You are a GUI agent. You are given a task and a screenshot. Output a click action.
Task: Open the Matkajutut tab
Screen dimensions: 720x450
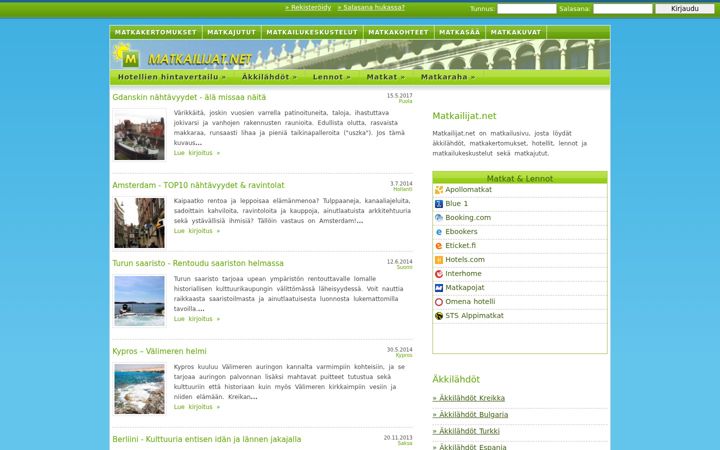pyautogui.click(x=231, y=32)
